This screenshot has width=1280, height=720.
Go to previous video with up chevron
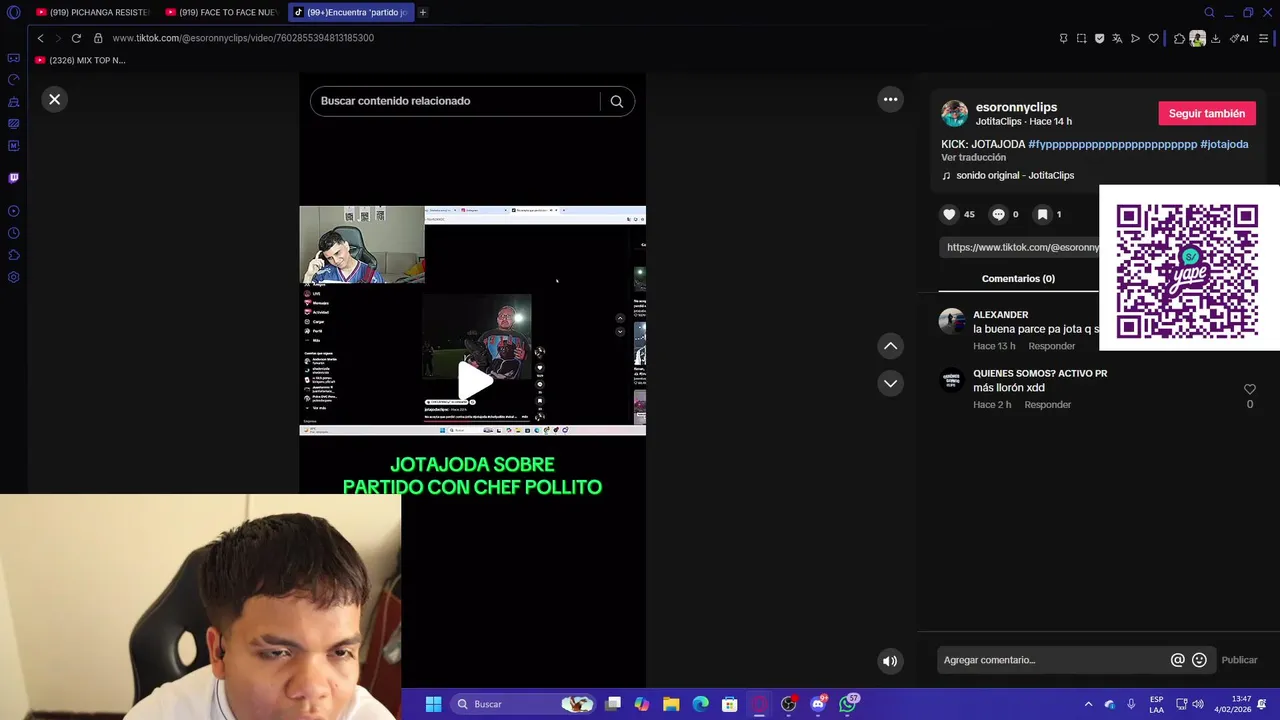(x=890, y=346)
